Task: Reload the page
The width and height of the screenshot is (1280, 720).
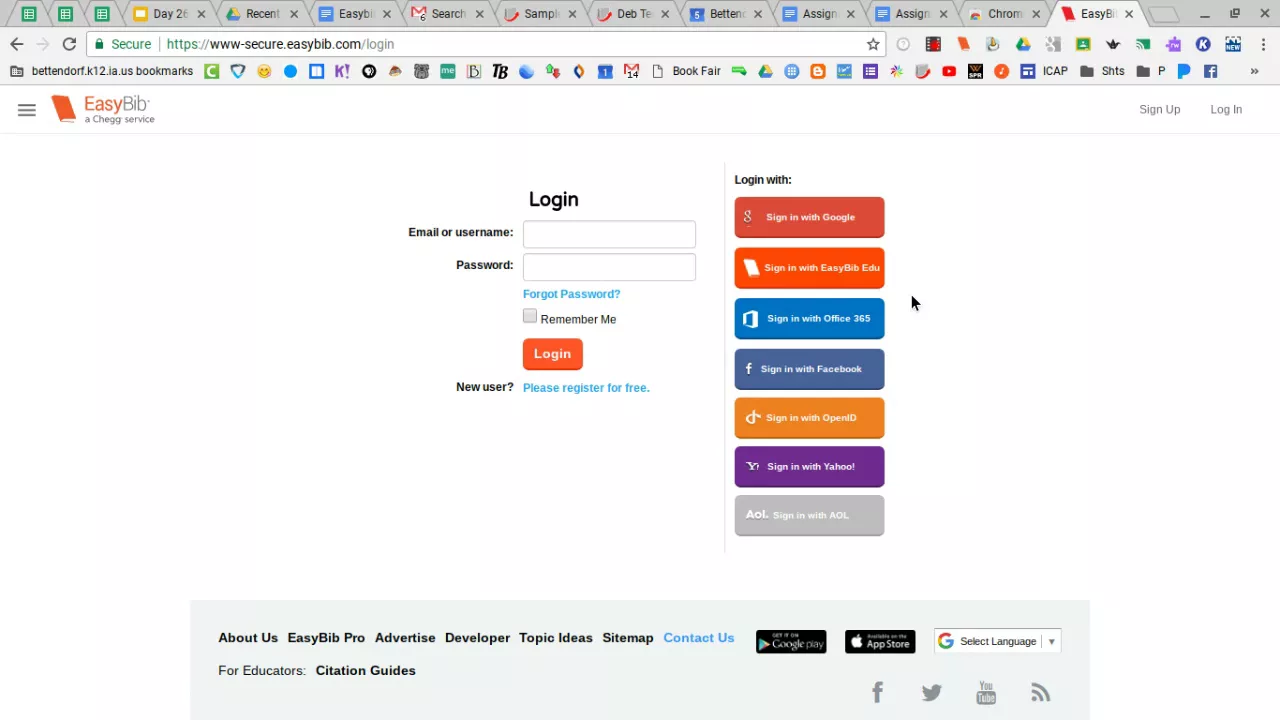Action: (x=69, y=44)
